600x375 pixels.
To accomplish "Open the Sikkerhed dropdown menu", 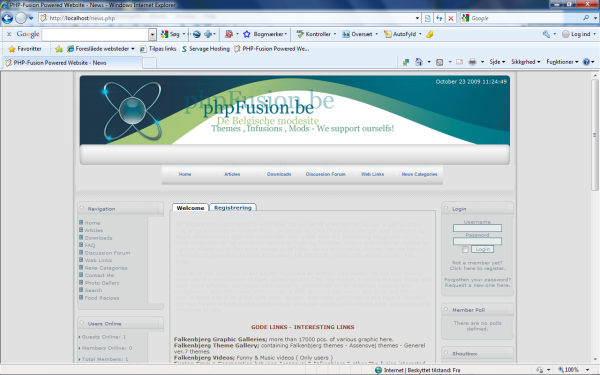I will (x=525, y=62).
